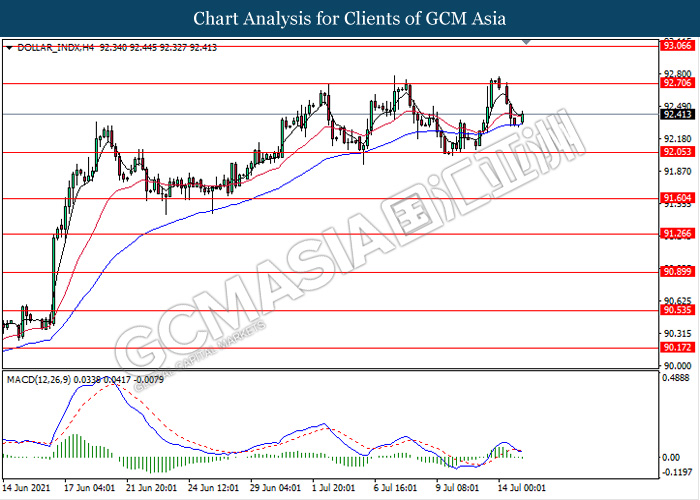Image resolution: width=700 pixels, height=500 pixels.
Task: Click the 29 Jun 04:01 time label
Action: coord(275,488)
